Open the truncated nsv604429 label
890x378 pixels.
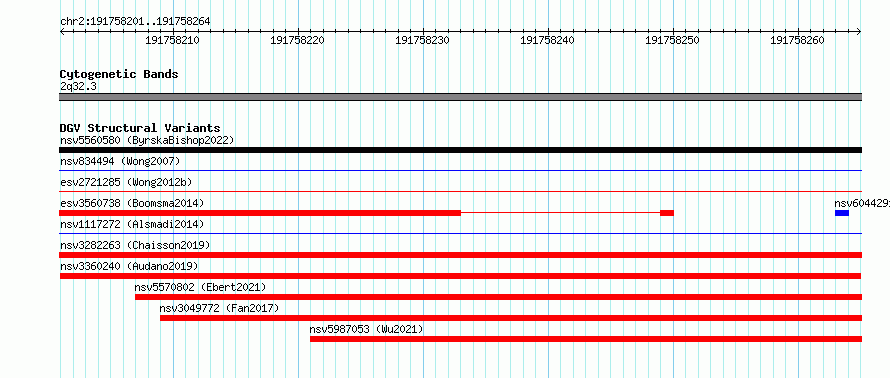(x=862, y=203)
